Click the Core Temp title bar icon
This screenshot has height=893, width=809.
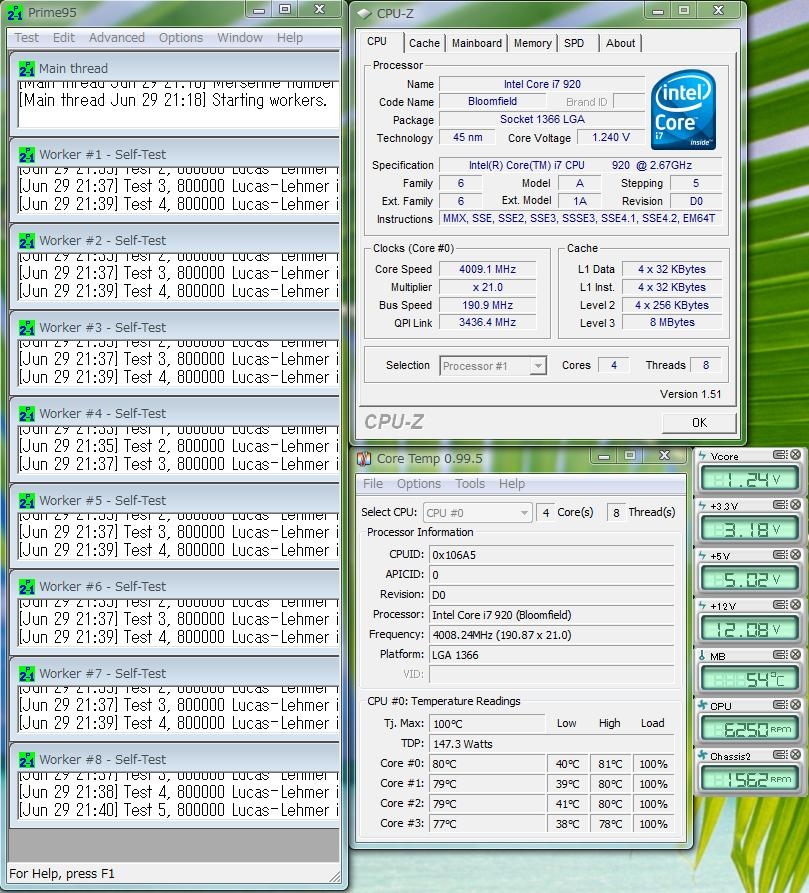(x=364, y=458)
